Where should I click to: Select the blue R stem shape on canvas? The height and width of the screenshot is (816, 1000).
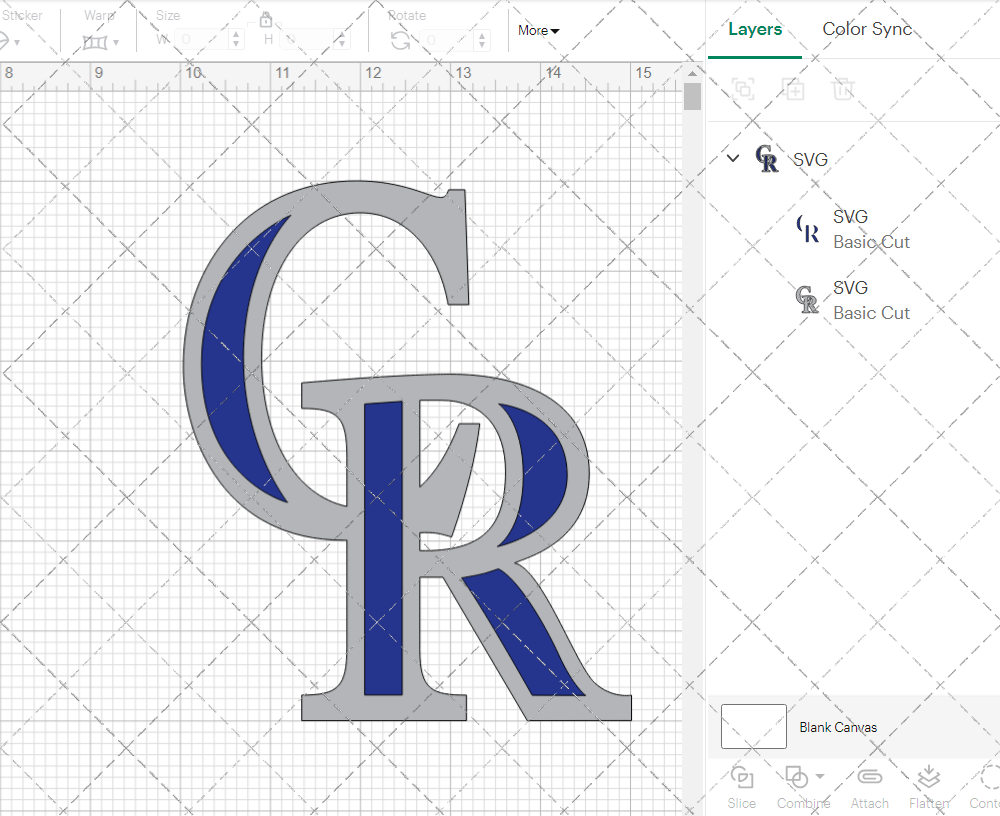click(383, 549)
